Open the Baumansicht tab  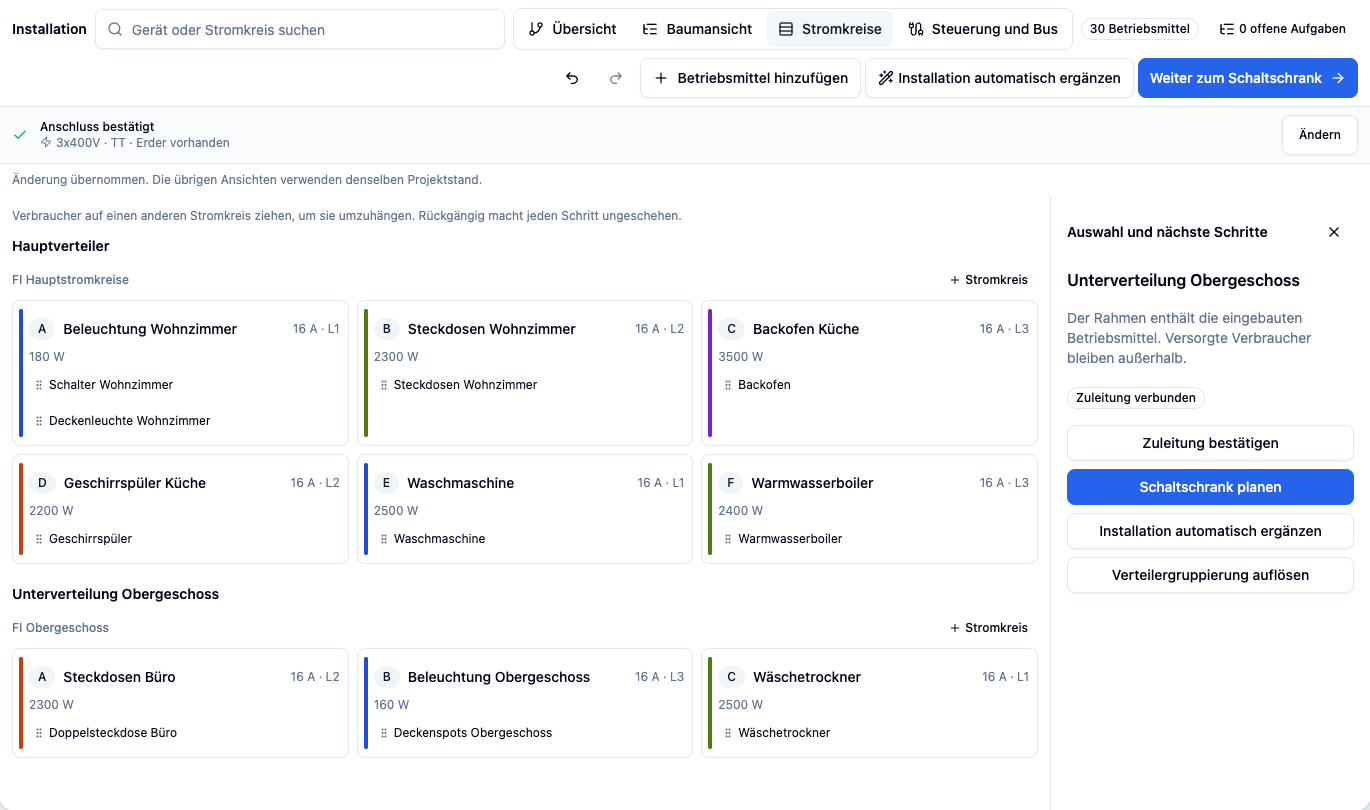[697, 29]
